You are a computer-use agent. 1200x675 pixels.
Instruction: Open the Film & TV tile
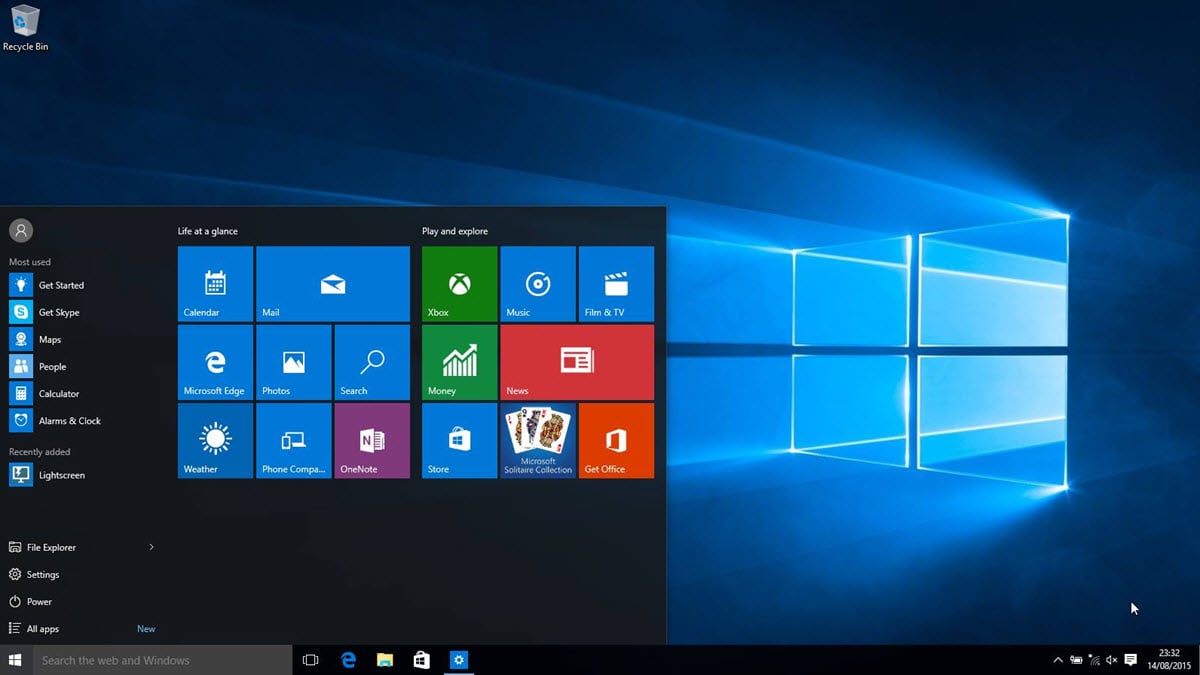point(616,284)
